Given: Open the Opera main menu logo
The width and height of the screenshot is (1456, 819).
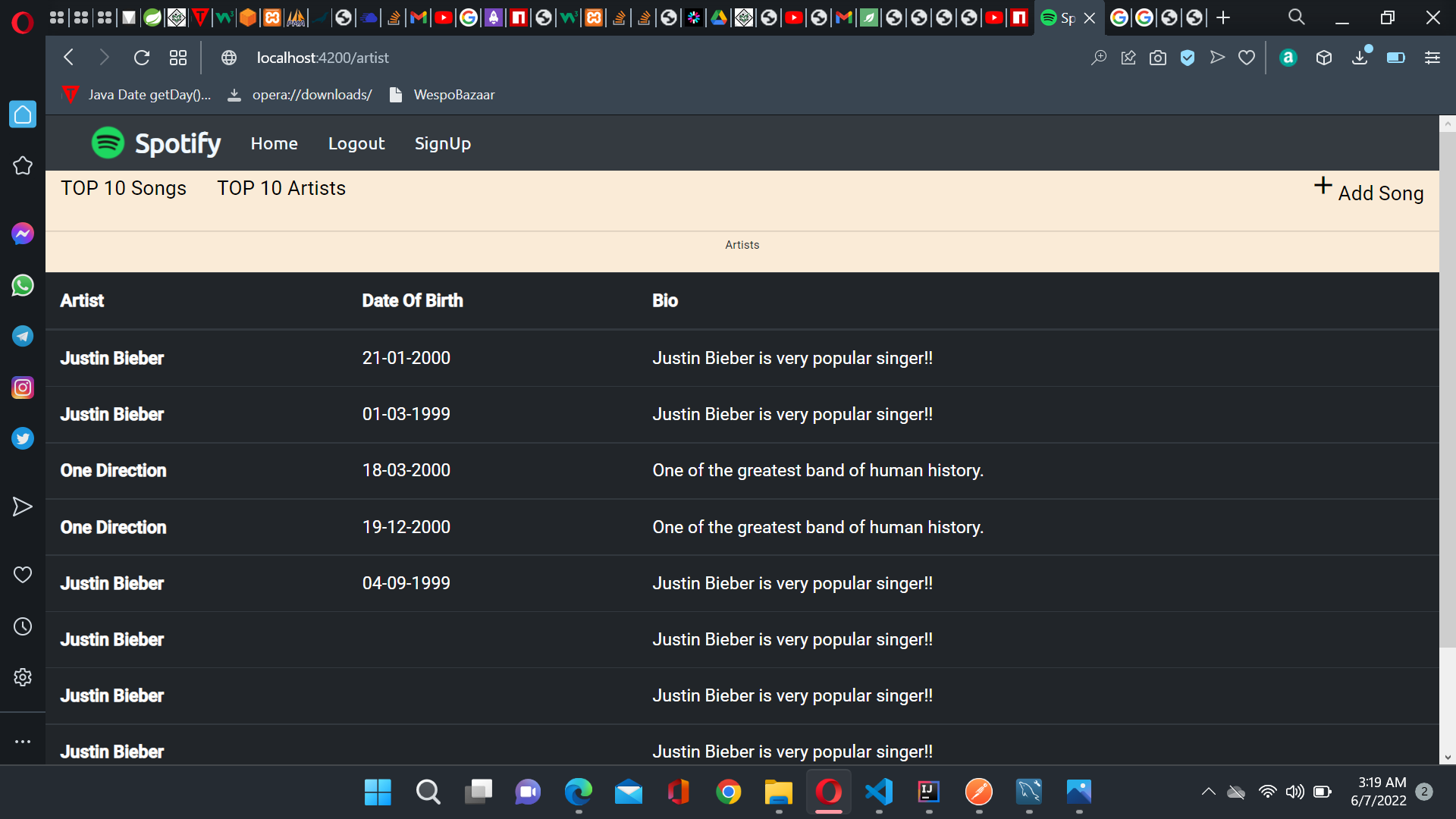Looking at the screenshot, I should pos(23,24).
